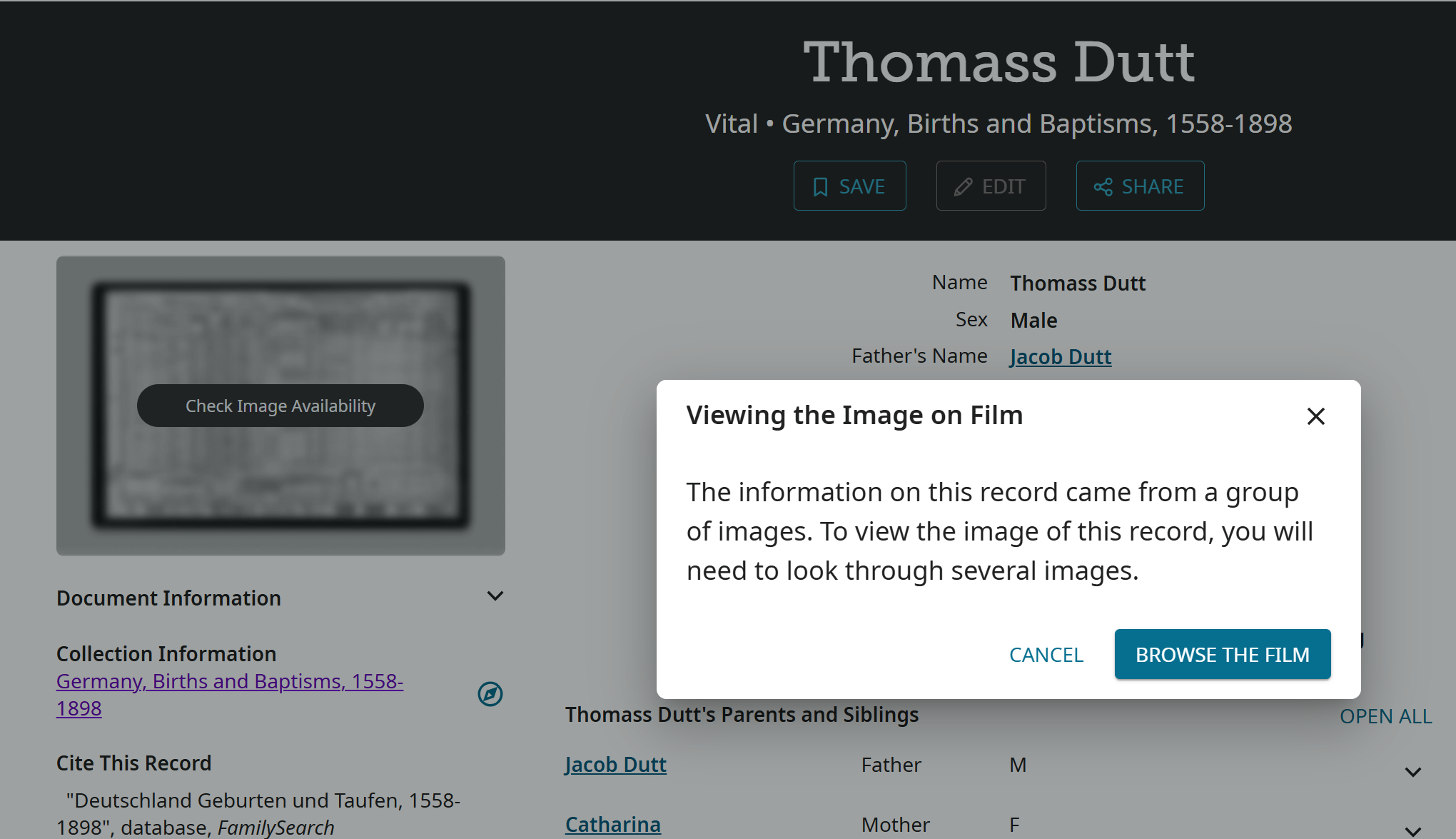Screen dimensions: 1456x839
Task: Open Catharina link in family list
Action: click(x=612, y=825)
